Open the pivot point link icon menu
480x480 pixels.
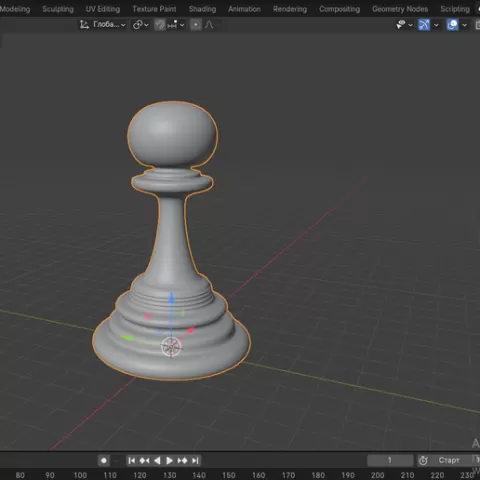[141, 25]
